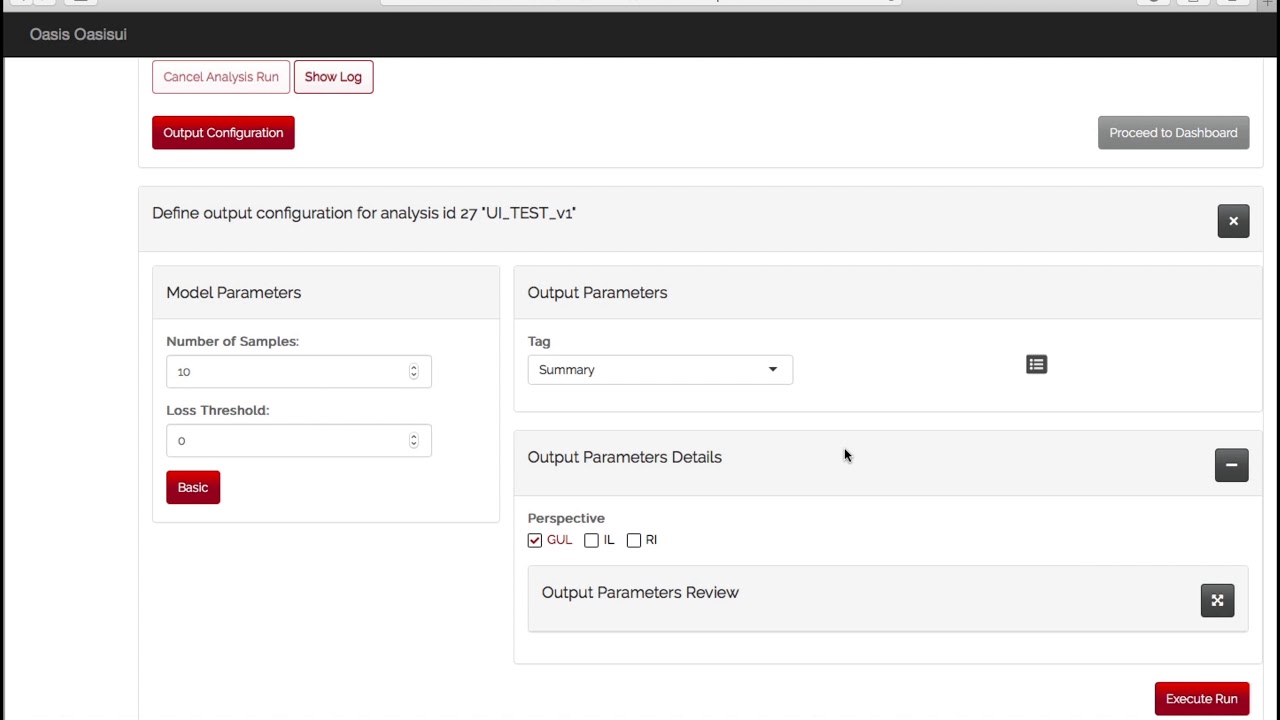This screenshot has width=1280, height=720.
Task: Open the Tag Summary dropdown
Action: point(660,370)
